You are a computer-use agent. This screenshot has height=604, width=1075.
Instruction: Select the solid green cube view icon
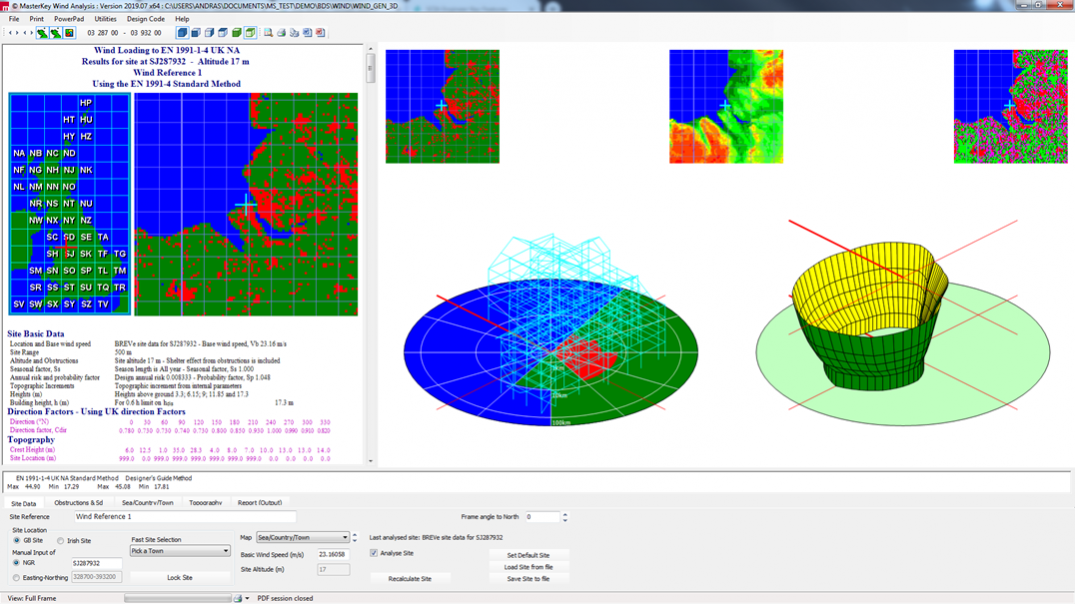[x=237, y=32]
